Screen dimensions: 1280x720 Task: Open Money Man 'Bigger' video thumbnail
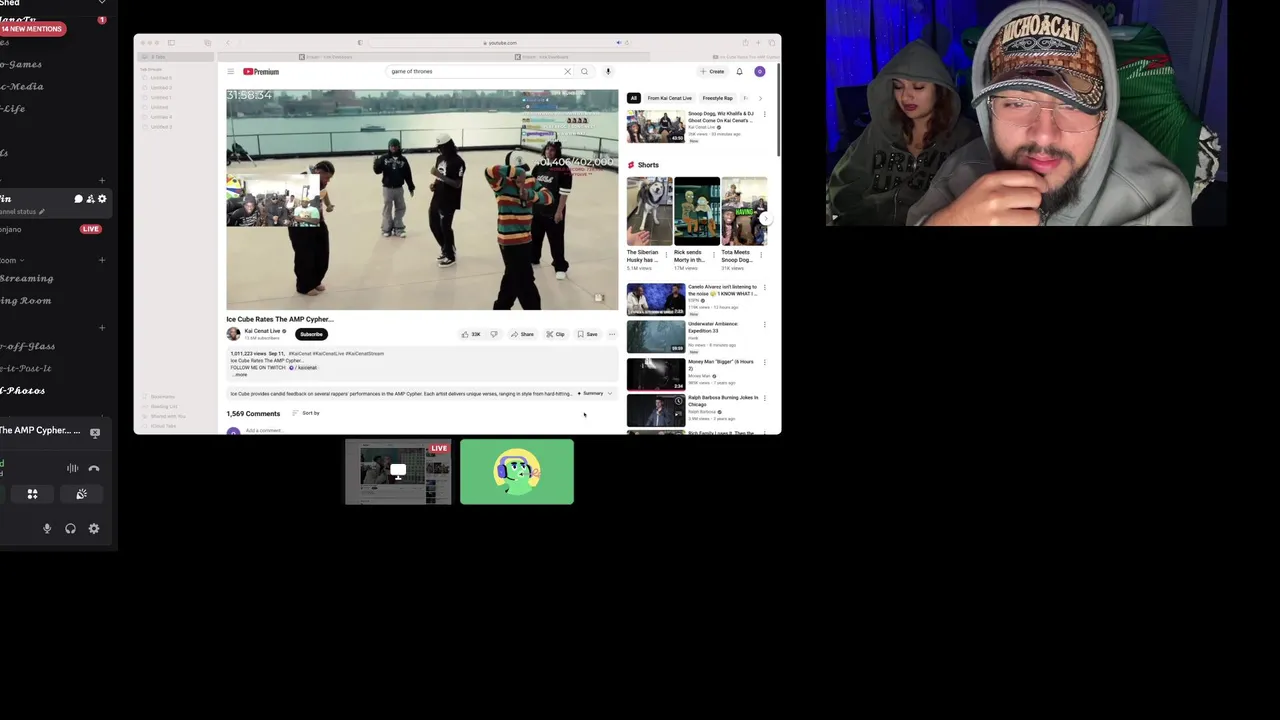coord(656,374)
